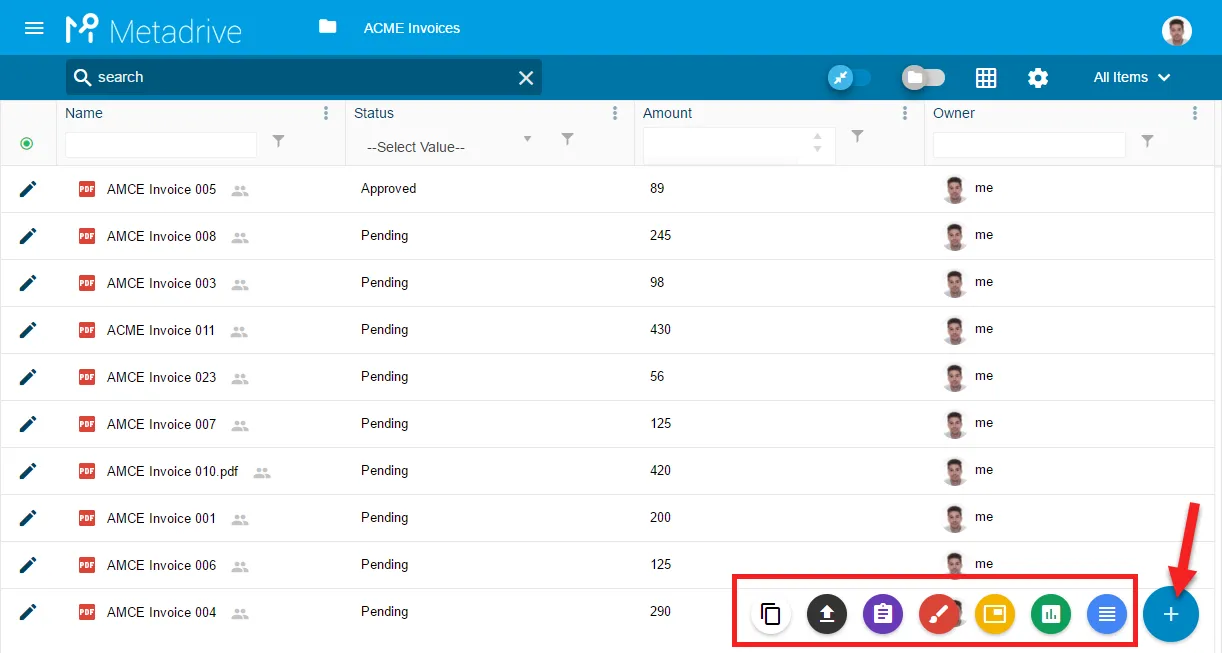Click the folder icon beside ACME Invoices
This screenshot has height=653, width=1222.
click(x=327, y=27)
